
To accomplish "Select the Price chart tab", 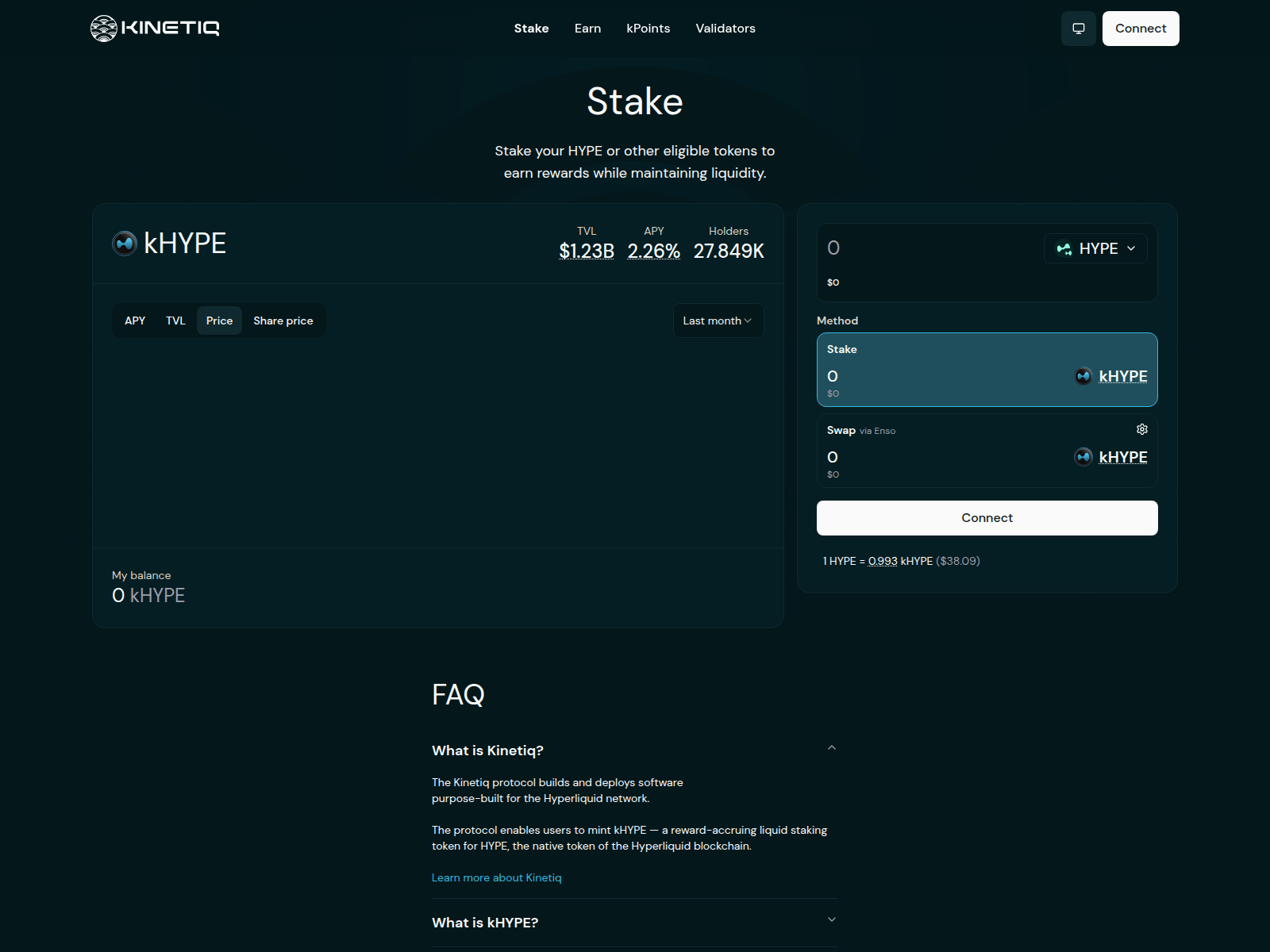I will (219, 321).
